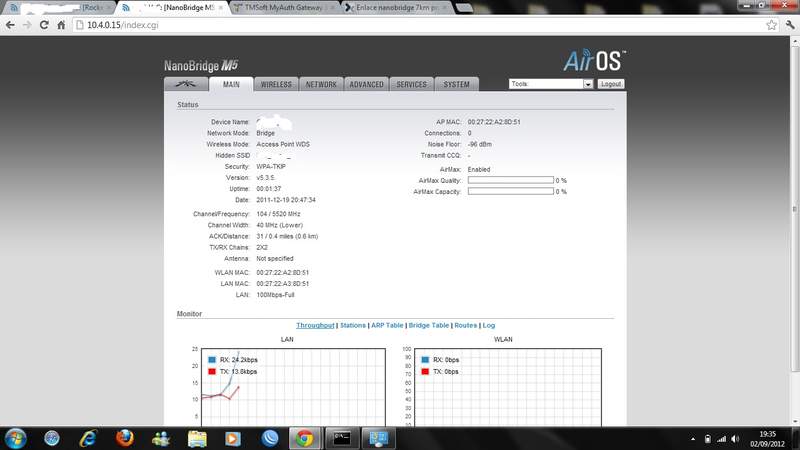This screenshot has width=800, height=450.
Task: Open the network monitor app on the taskbar
Action: [379, 438]
